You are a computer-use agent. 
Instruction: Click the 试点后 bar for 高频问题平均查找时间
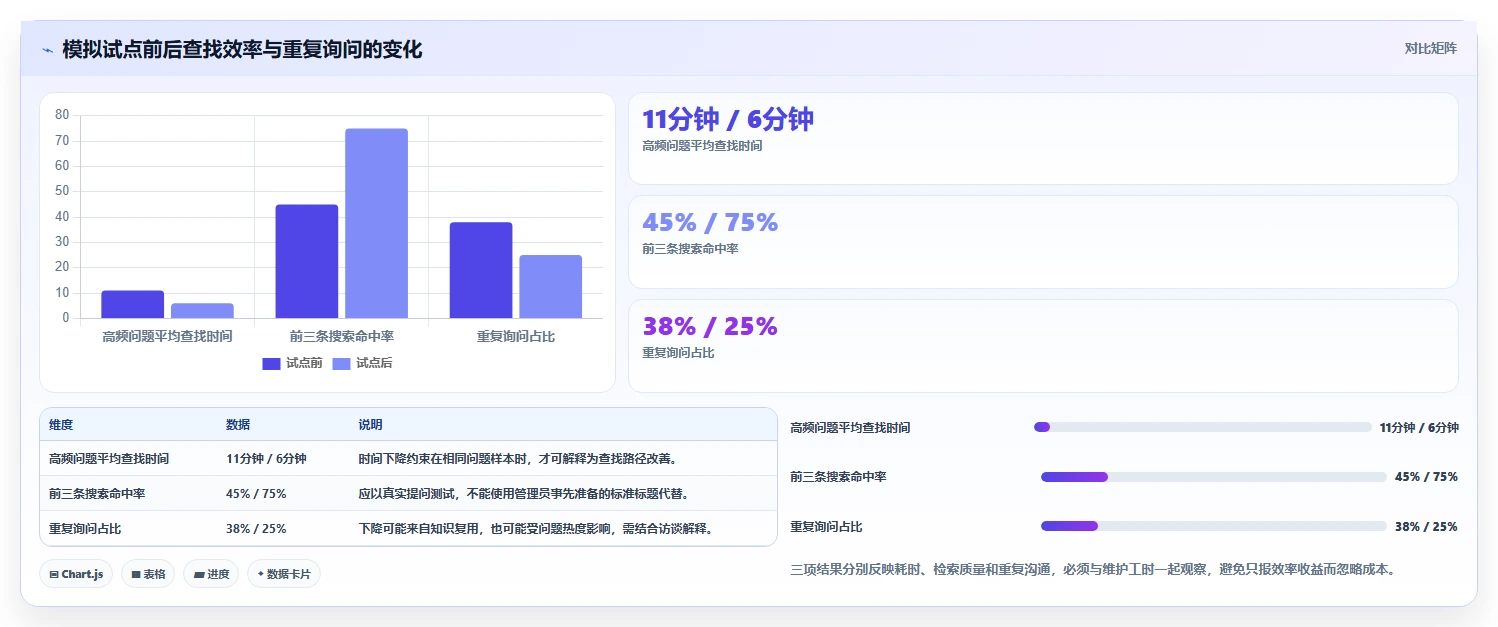click(202, 311)
